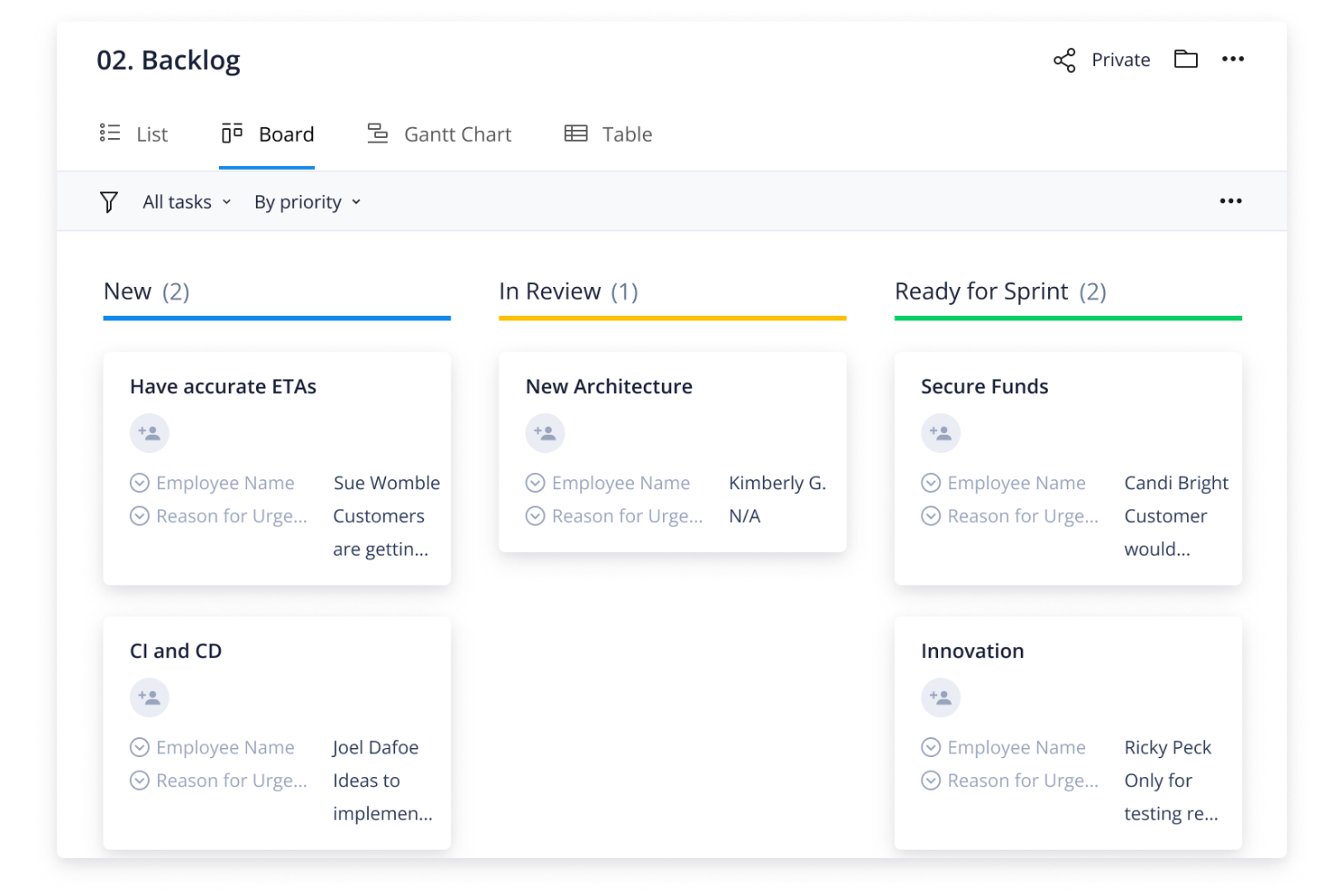Open the folder icon in the header
The width and height of the screenshot is (1344, 896).
pos(1186,59)
